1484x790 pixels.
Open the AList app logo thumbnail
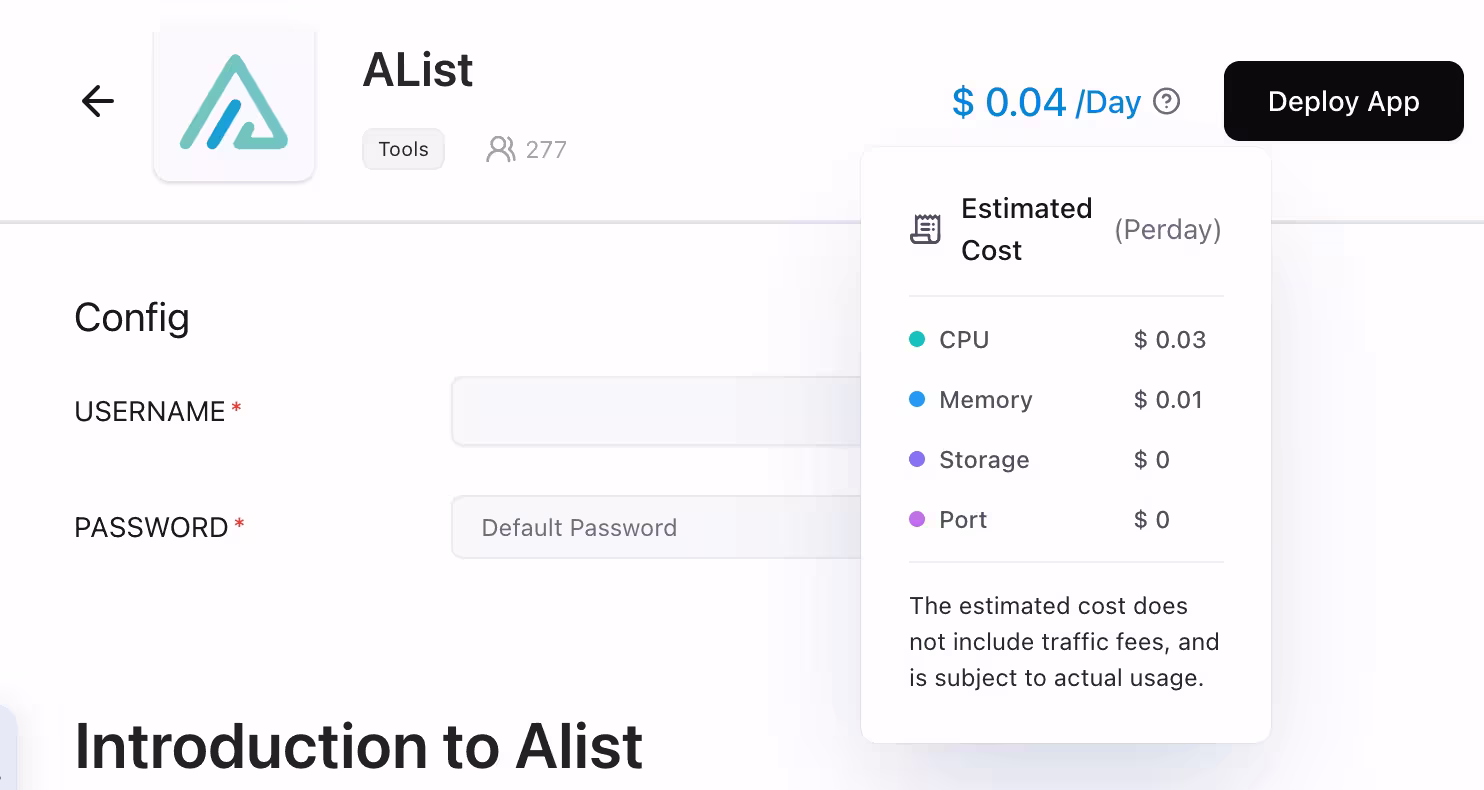pyautogui.click(x=234, y=103)
